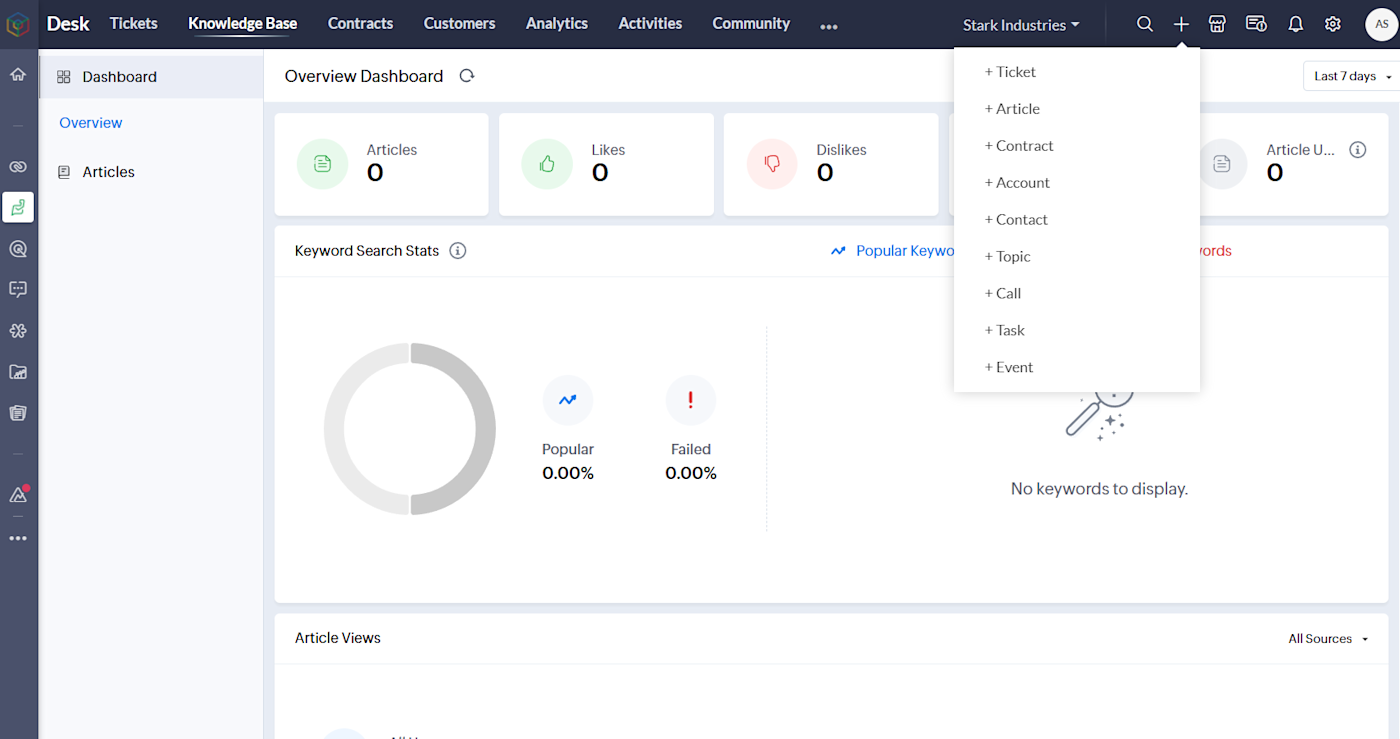
Task: Open the Contracts tab
Action: click(x=361, y=23)
